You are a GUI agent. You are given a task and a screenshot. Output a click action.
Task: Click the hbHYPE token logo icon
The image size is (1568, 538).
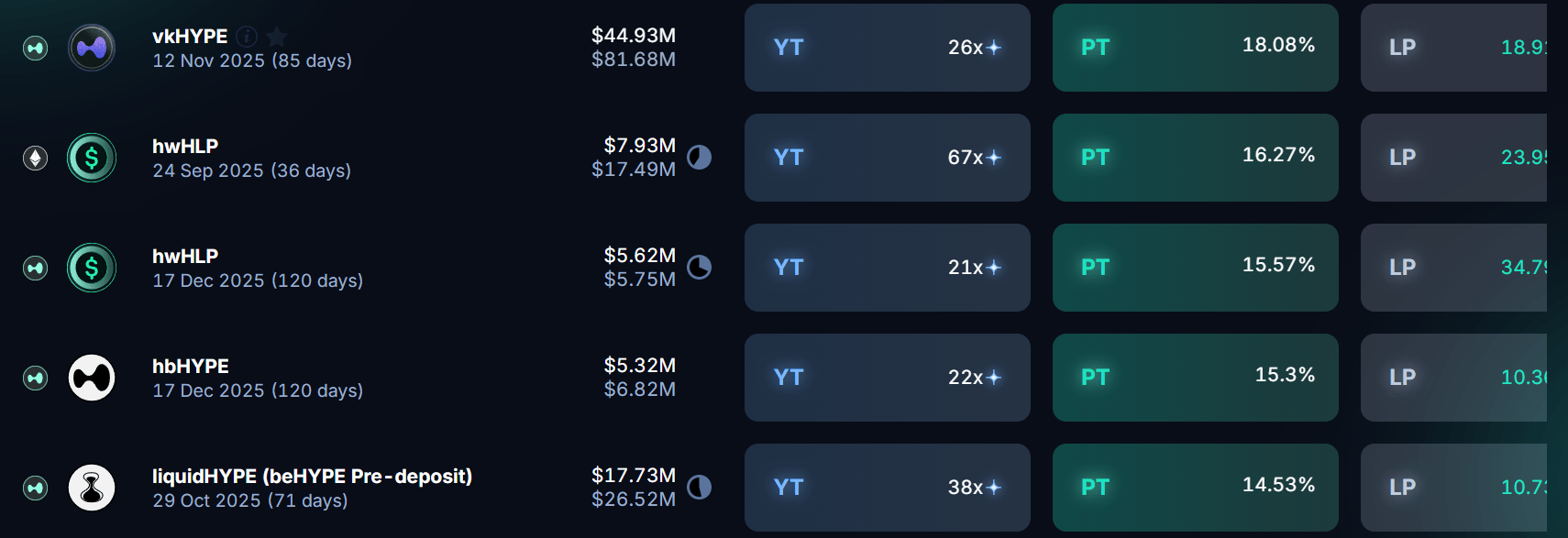[x=92, y=378]
